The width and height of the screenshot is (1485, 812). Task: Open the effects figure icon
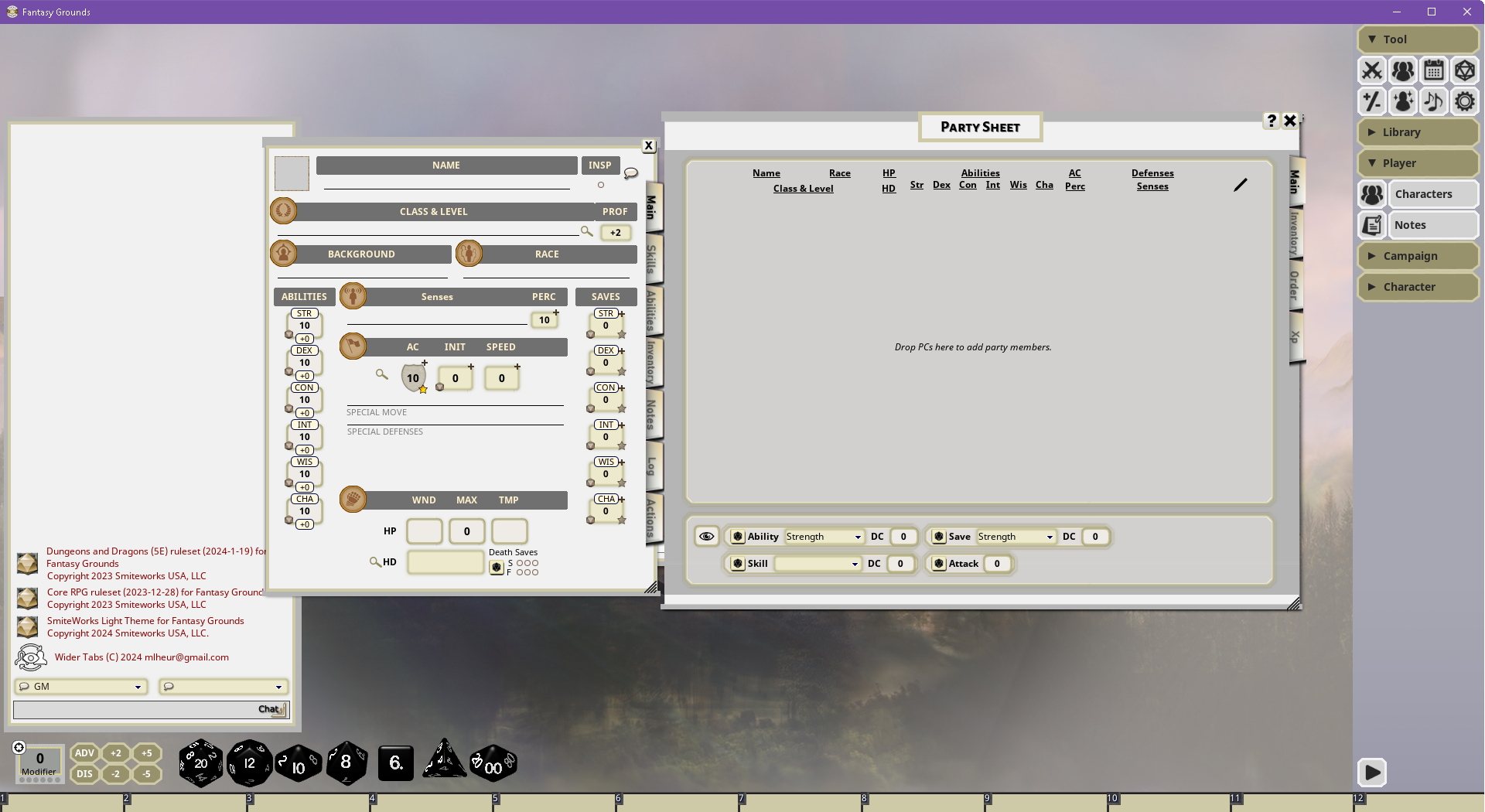1403,101
